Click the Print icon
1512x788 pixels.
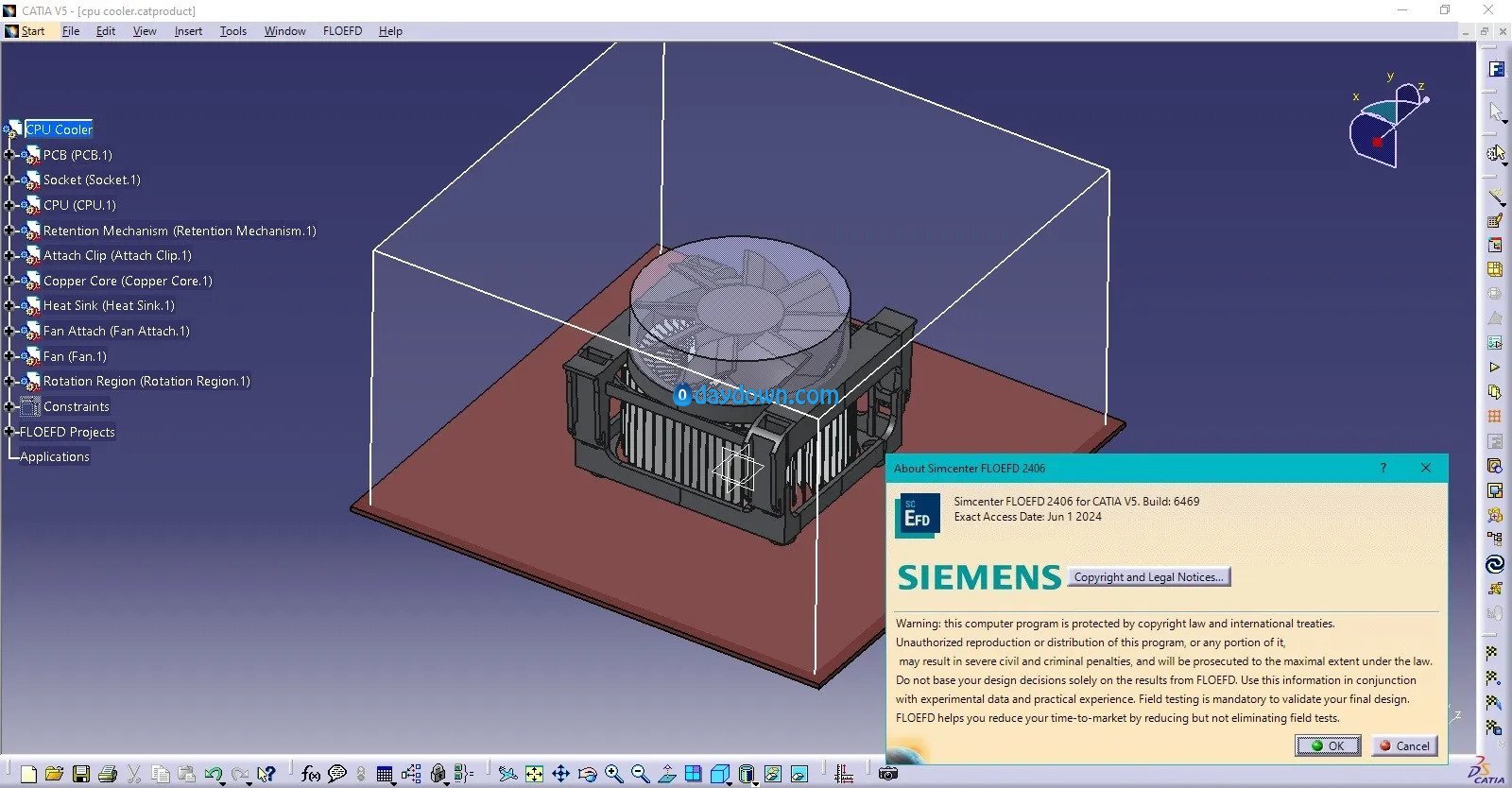pyautogui.click(x=108, y=774)
